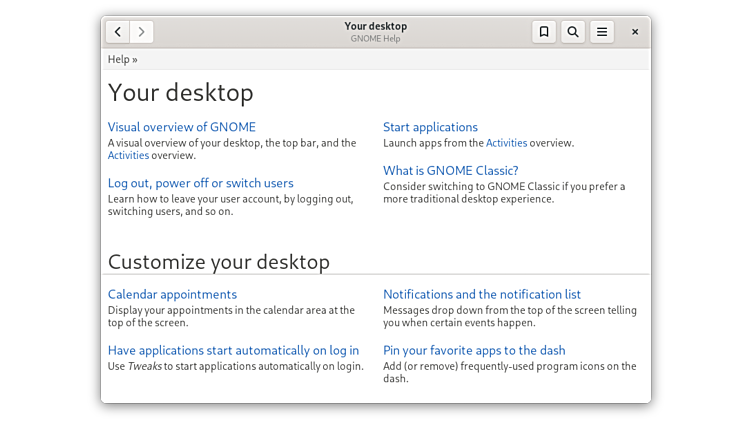Screen dimensions: 752x423
Task: Open search with the magnifier icon
Action: coord(573,32)
